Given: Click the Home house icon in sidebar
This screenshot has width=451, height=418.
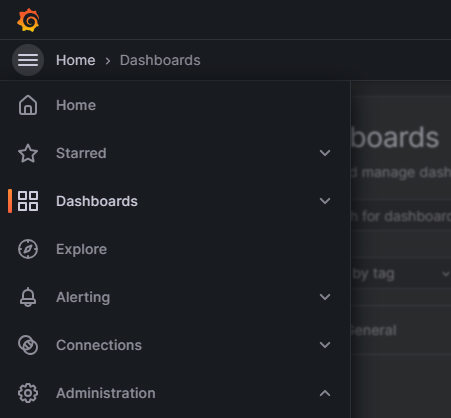Looking at the screenshot, I should tap(28, 105).
